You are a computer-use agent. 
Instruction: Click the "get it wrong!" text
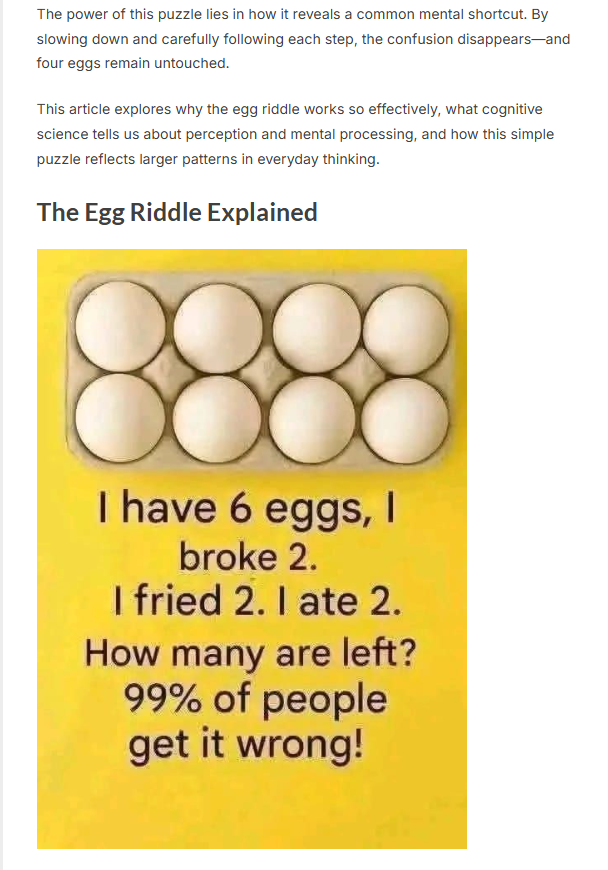245,745
